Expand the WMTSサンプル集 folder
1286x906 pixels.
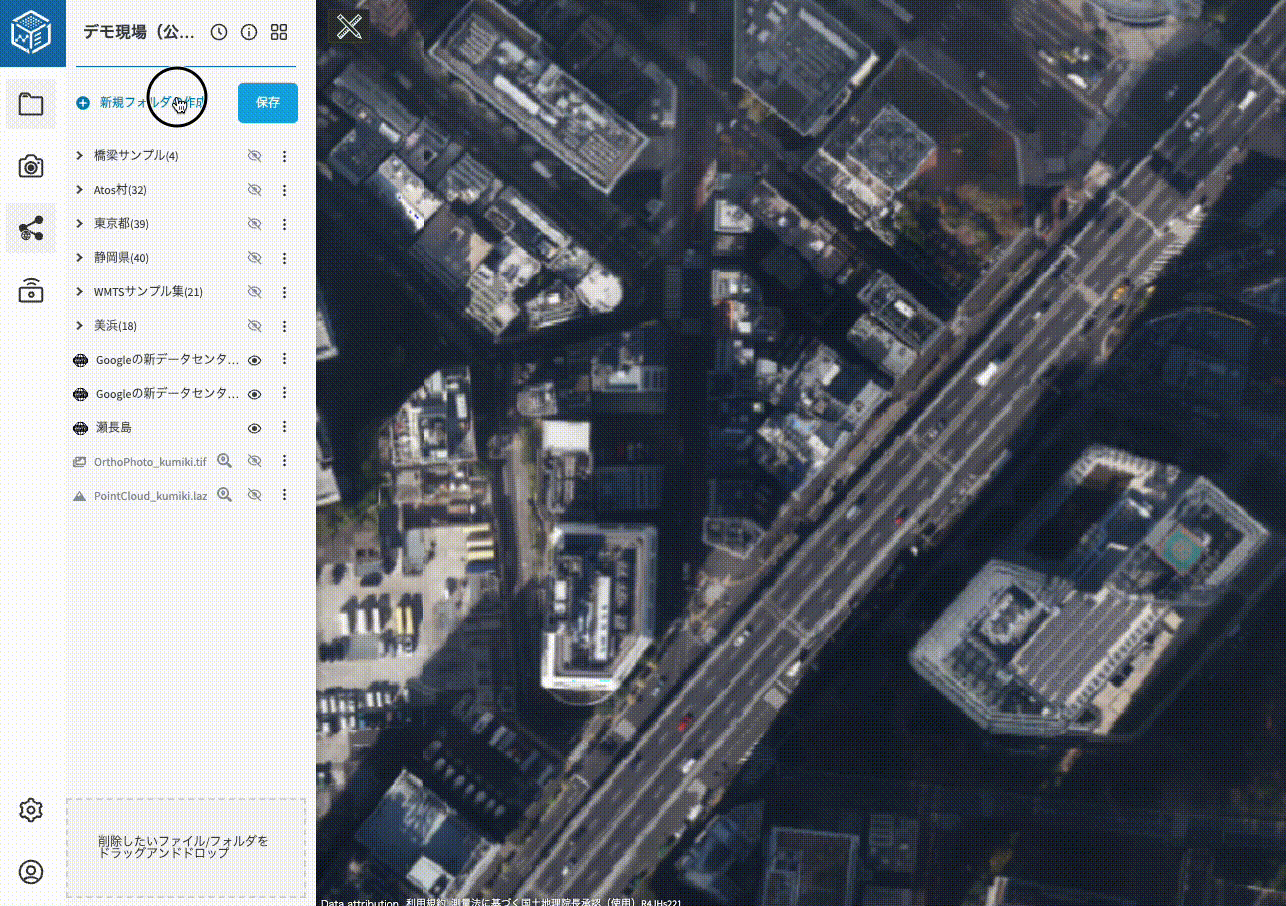tap(80, 291)
